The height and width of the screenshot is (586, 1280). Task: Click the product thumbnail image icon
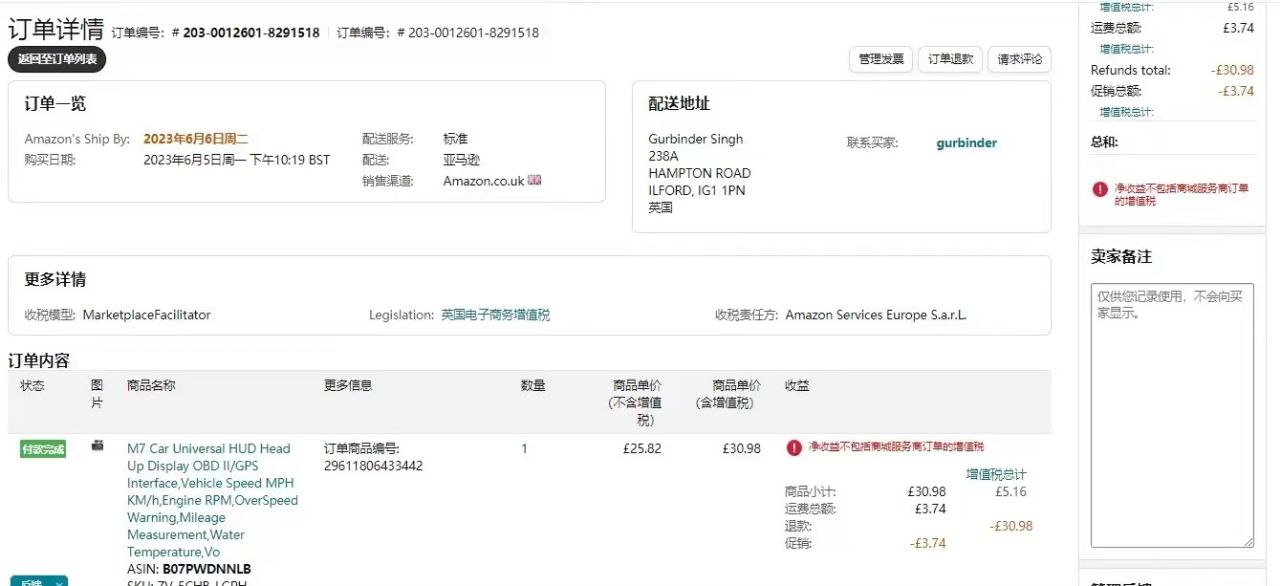click(x=97, y=446)
